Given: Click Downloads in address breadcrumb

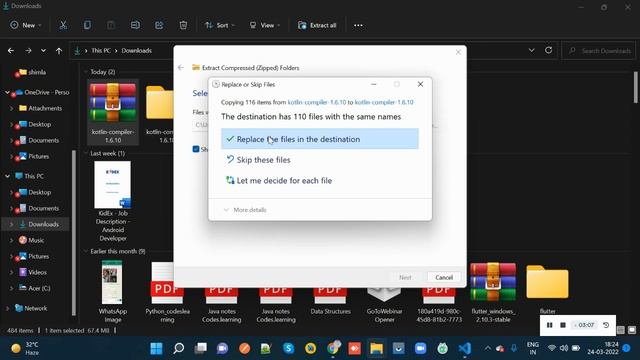Looking at the screenshot, I should coord(136,51).
